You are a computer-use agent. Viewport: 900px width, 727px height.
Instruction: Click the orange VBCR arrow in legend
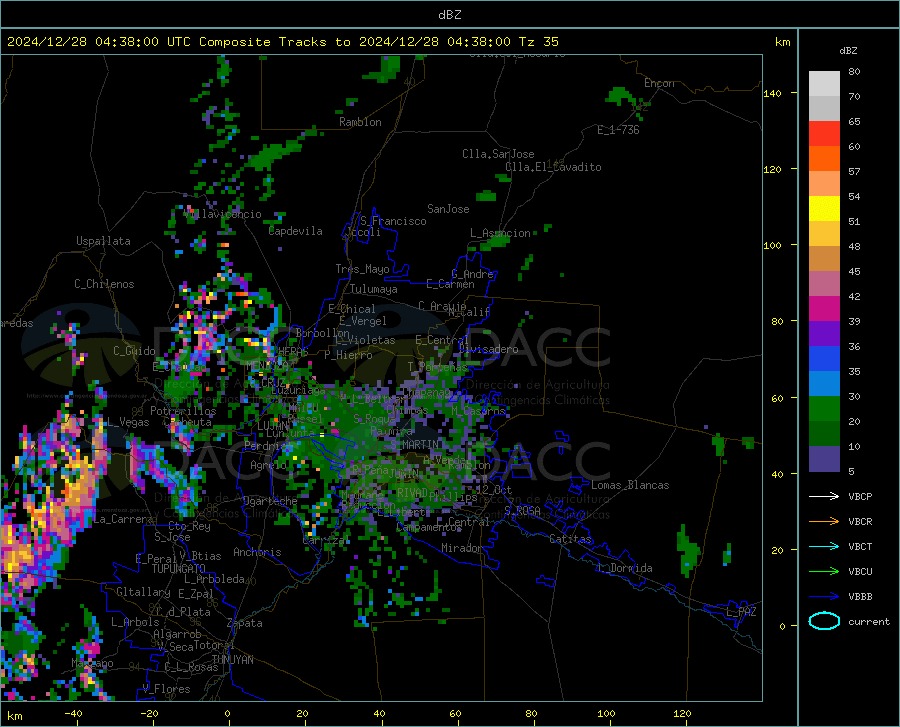pyautogui.click(x=824, y=521)
